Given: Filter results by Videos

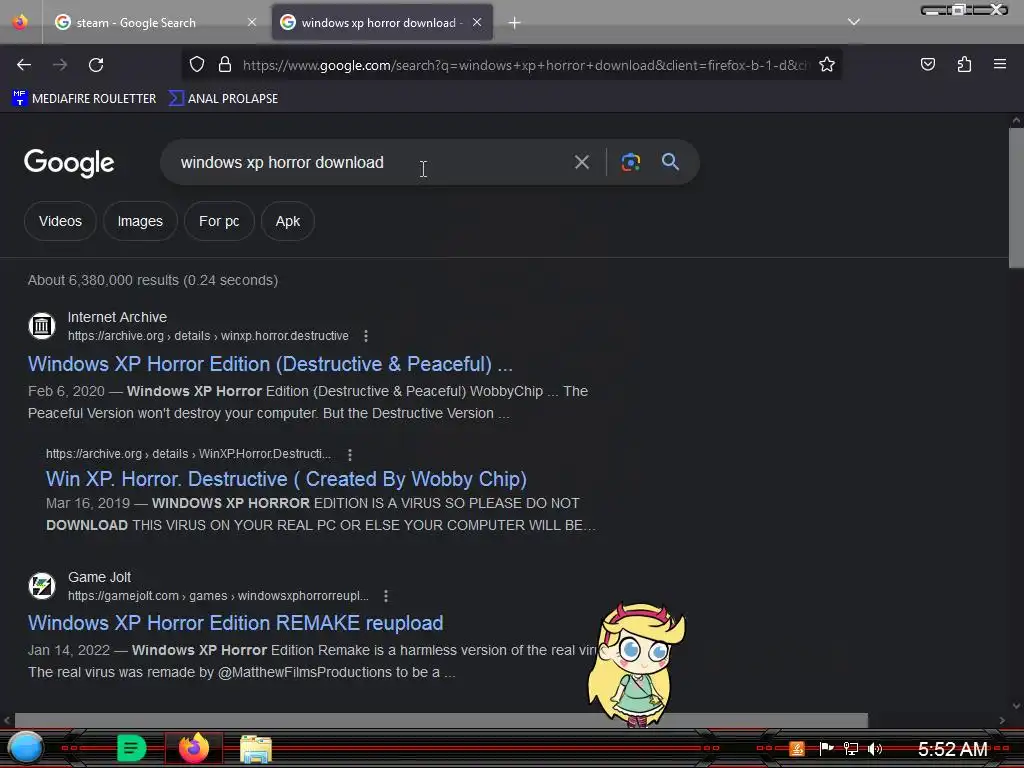Looking at the screenshot, I should coord(60,221).
